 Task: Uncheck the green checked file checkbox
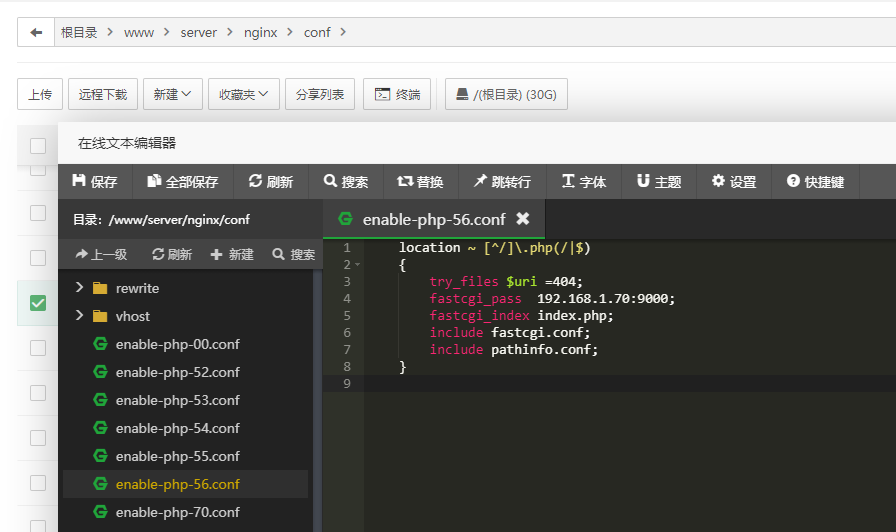coord(38,303)
